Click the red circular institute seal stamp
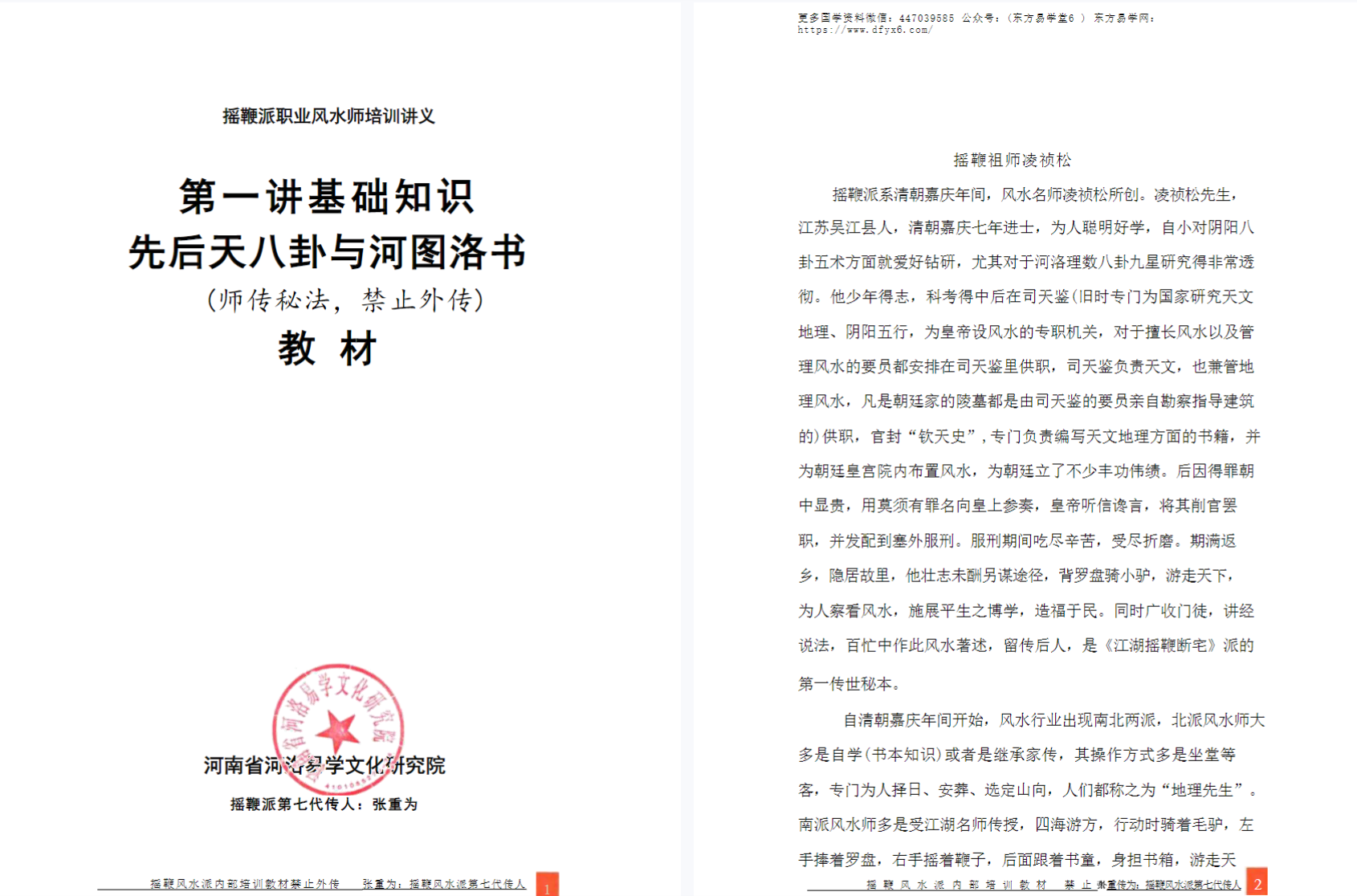The image size is (1357, 896). tap(338, 729)
